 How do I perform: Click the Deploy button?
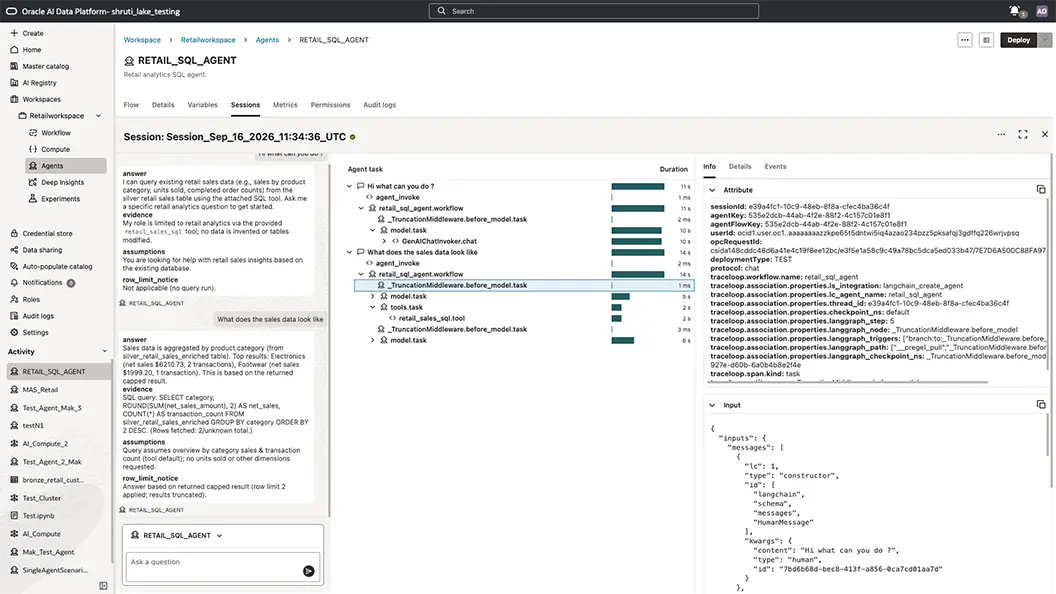[x=1018, y=40]
